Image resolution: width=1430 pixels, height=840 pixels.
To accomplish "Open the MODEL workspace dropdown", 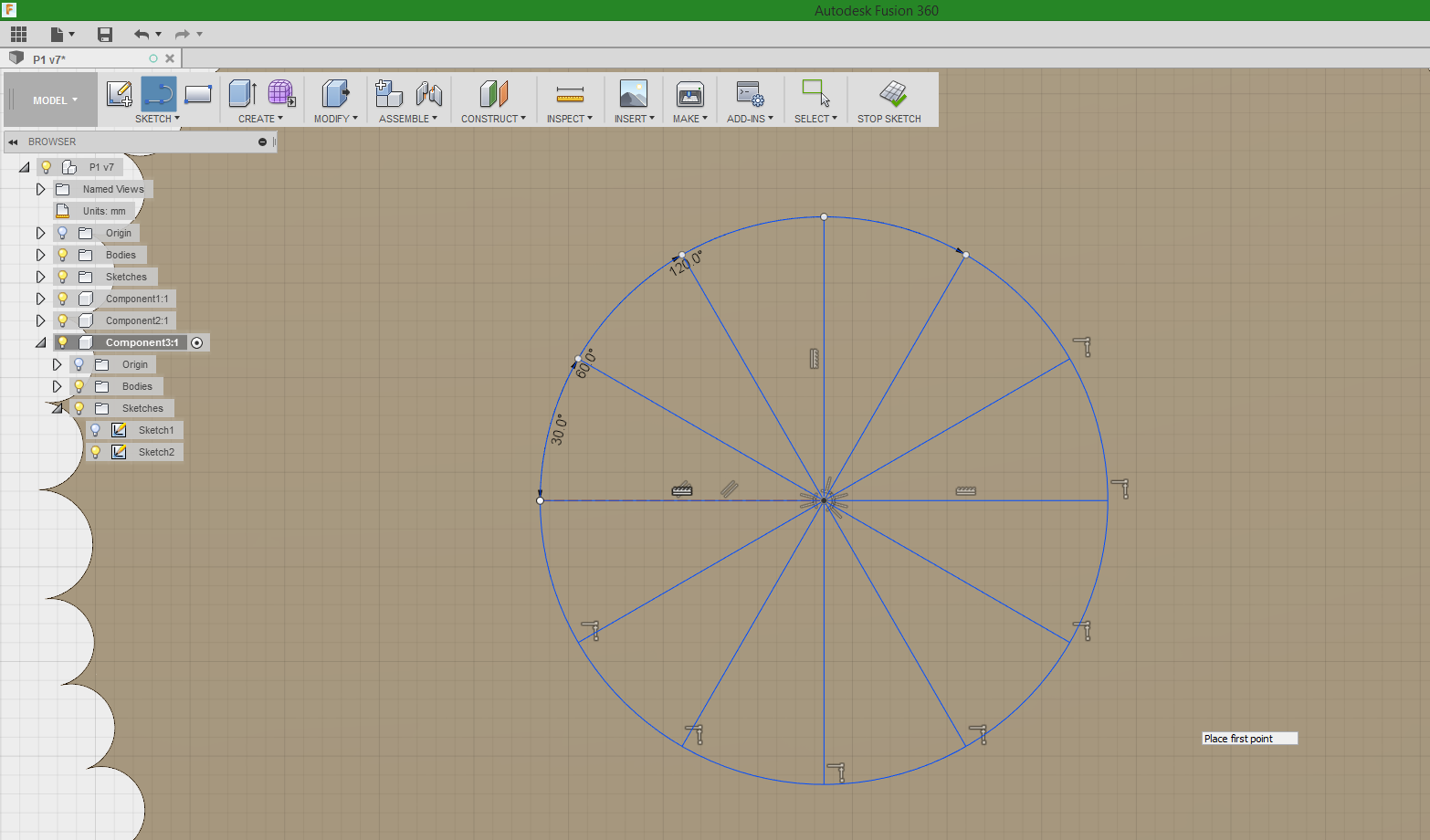I will [55, 100].
